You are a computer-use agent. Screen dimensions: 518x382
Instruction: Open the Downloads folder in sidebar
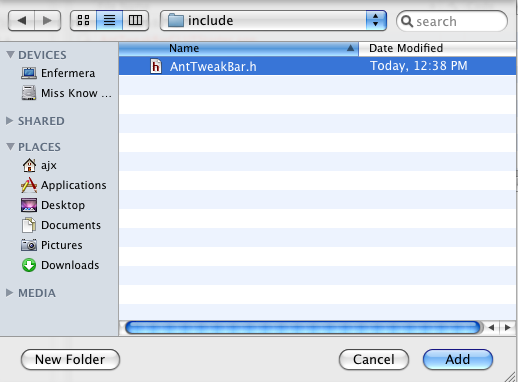[60, 265]
